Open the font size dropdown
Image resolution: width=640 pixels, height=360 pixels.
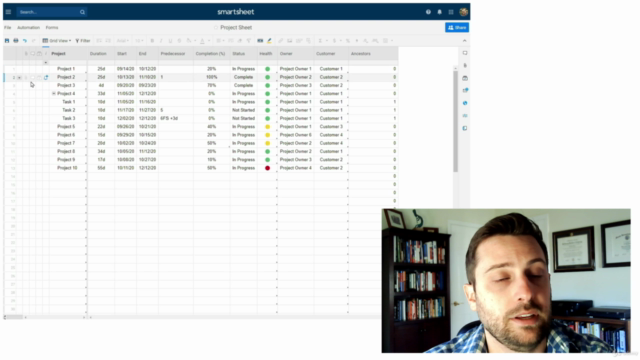click(139, 40)
